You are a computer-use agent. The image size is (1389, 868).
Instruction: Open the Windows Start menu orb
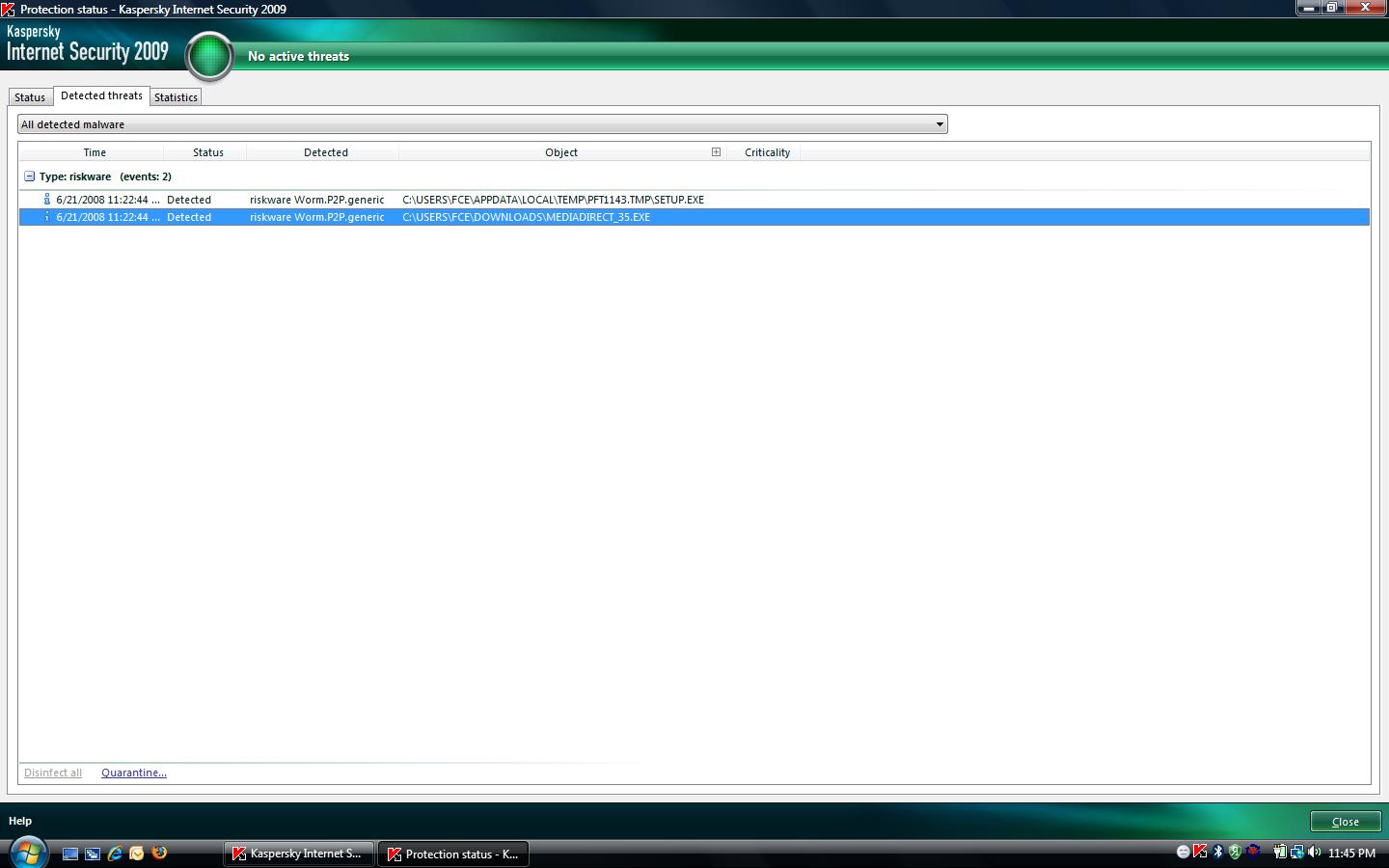click(28, 853)
